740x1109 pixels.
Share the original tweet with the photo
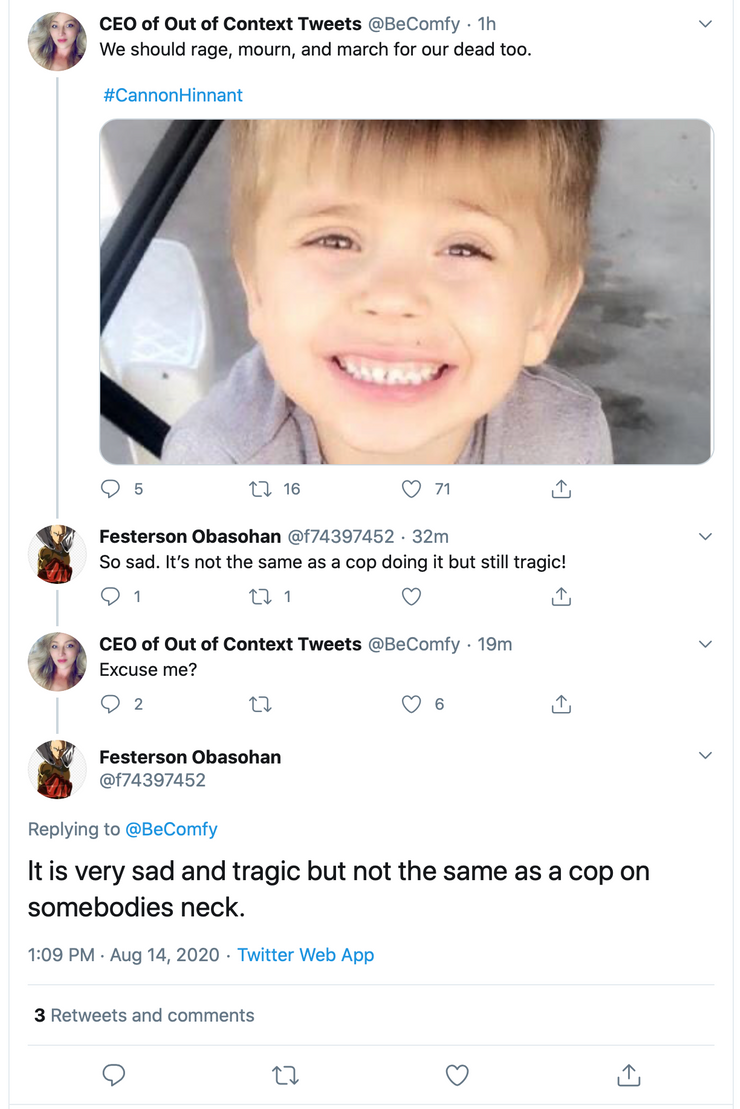[x=561, y=489]
